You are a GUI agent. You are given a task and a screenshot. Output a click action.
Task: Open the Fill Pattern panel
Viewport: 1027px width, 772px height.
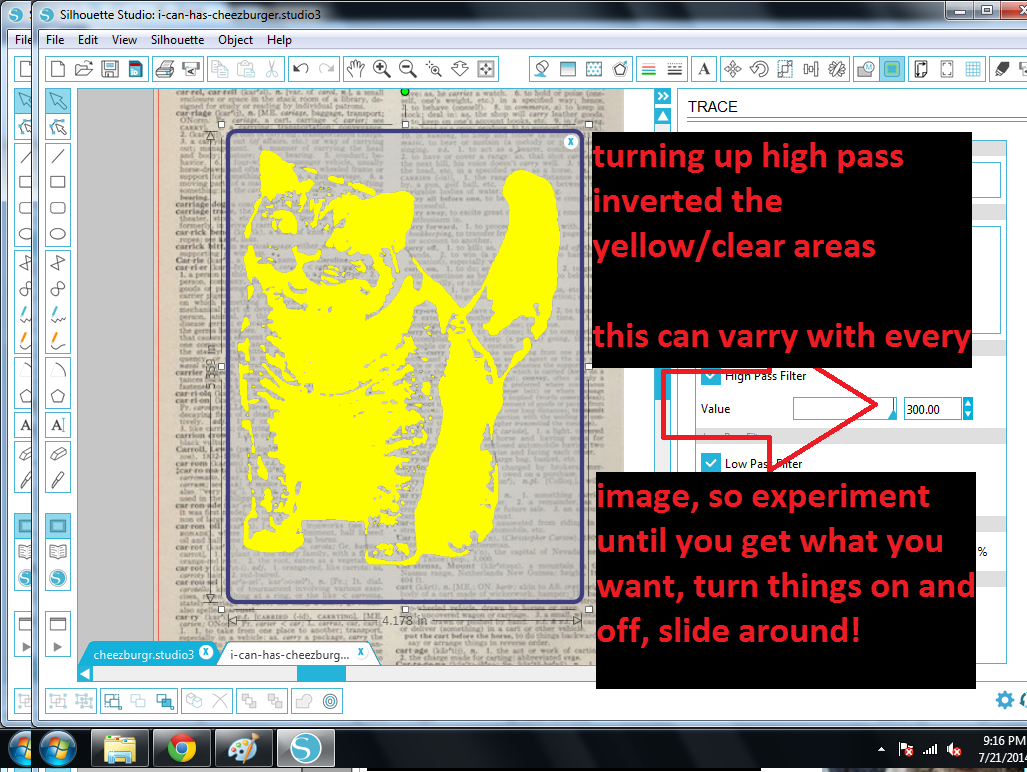pos(594,69)
